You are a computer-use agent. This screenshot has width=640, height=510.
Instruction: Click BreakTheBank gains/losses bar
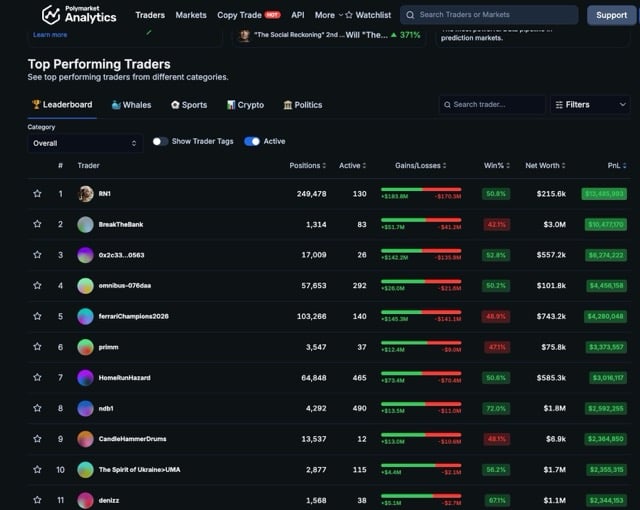[x=421, y=220]
